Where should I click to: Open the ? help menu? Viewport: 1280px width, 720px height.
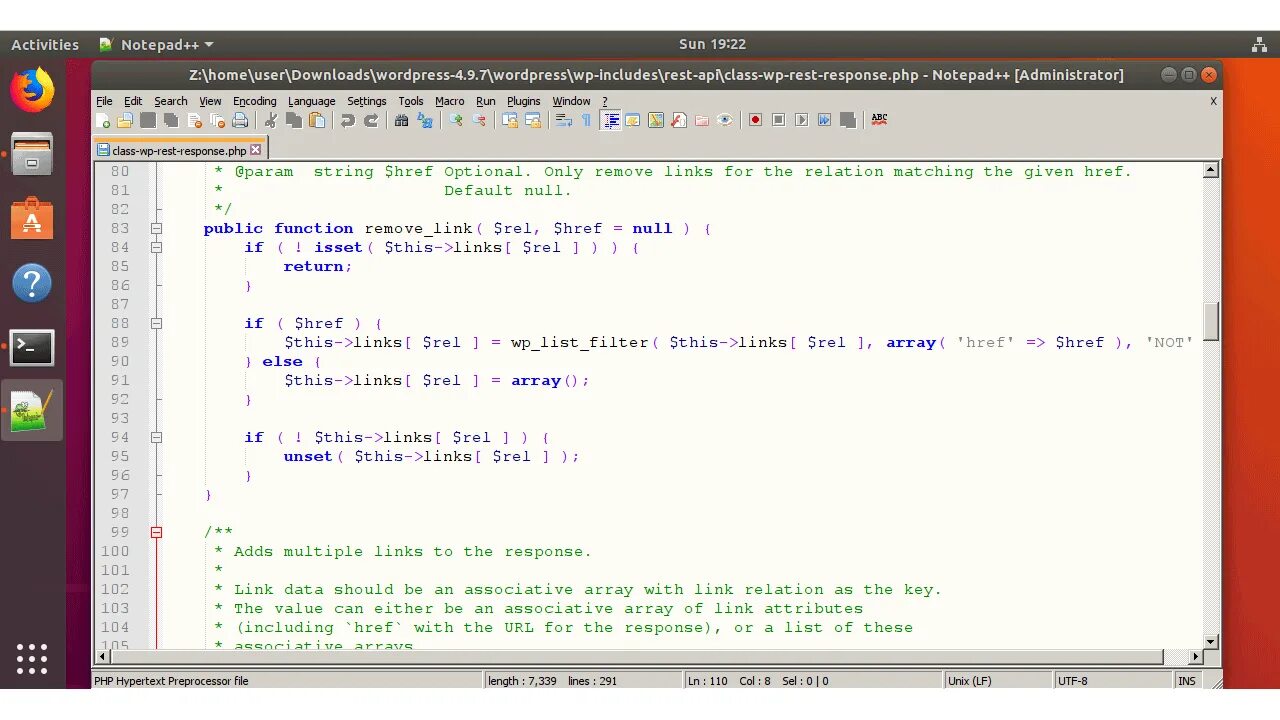[x=604, y=101]
